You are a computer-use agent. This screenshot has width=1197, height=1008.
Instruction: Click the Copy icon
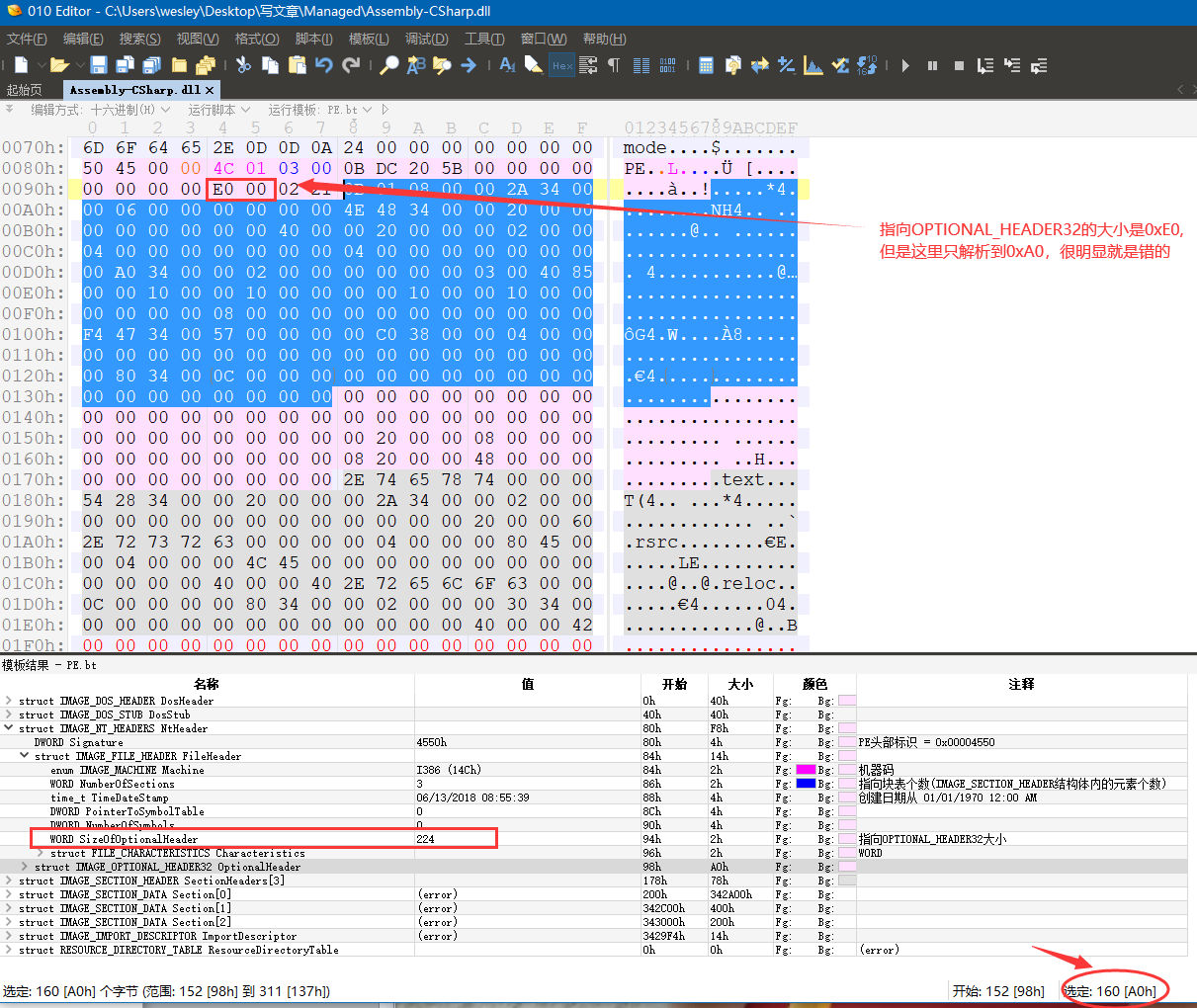(x=270, y=65)
